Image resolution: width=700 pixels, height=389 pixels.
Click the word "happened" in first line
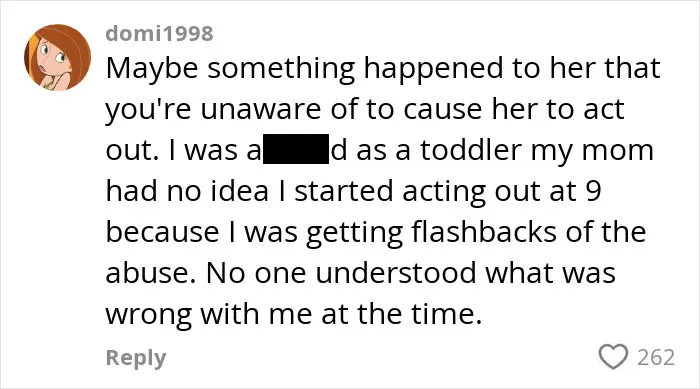pyautogui.click(x=433, y=69)
